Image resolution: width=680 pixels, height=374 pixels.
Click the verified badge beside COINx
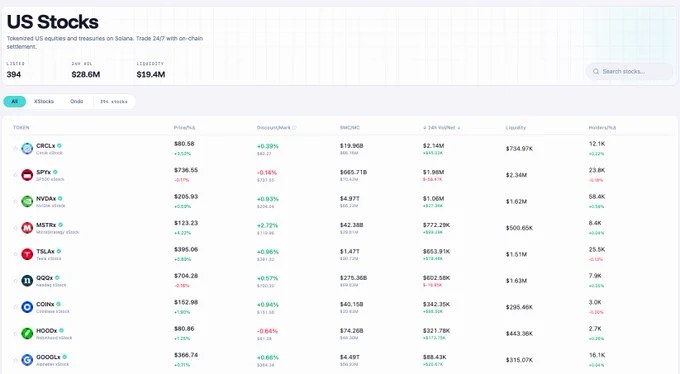59,304
